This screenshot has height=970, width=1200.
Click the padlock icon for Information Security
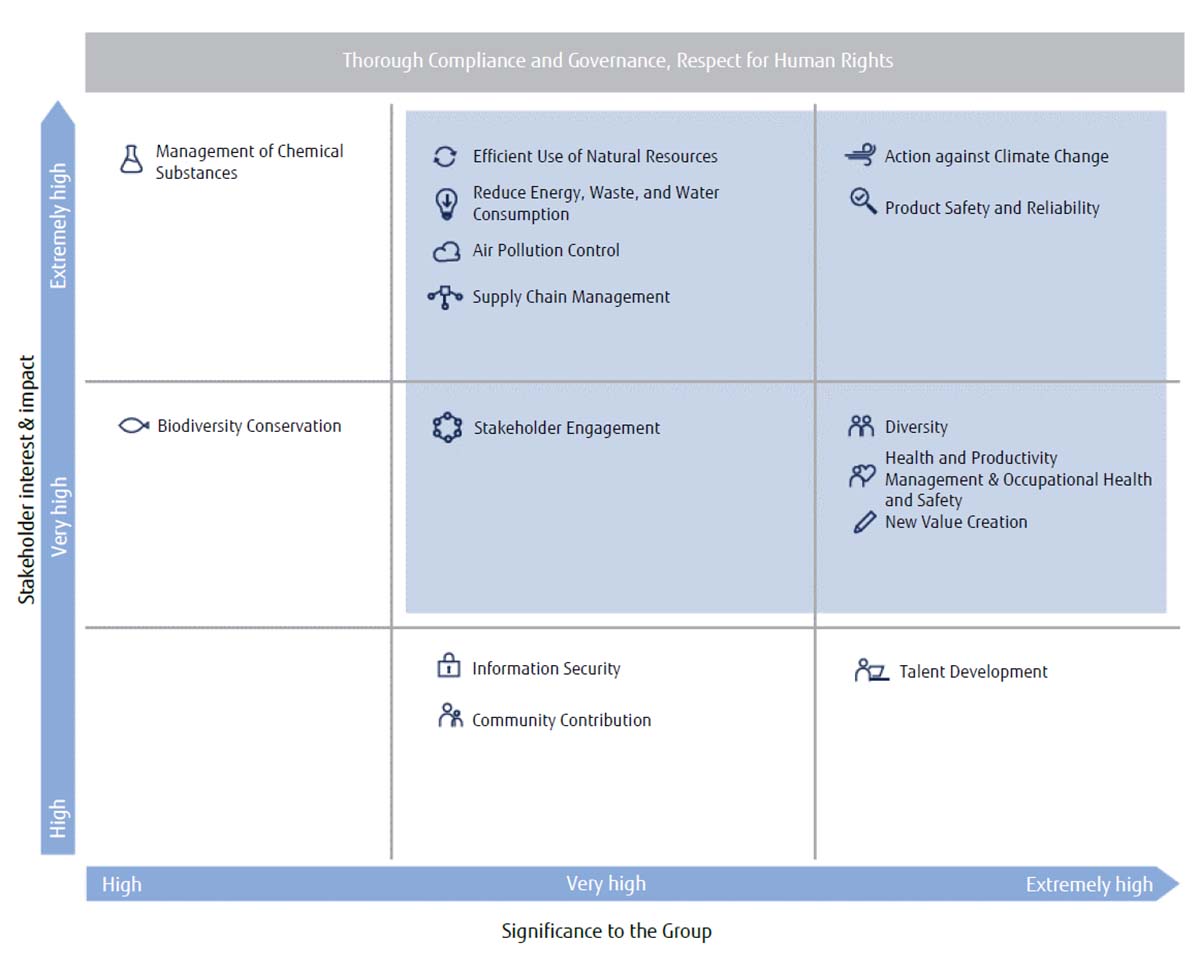[449, 666]
